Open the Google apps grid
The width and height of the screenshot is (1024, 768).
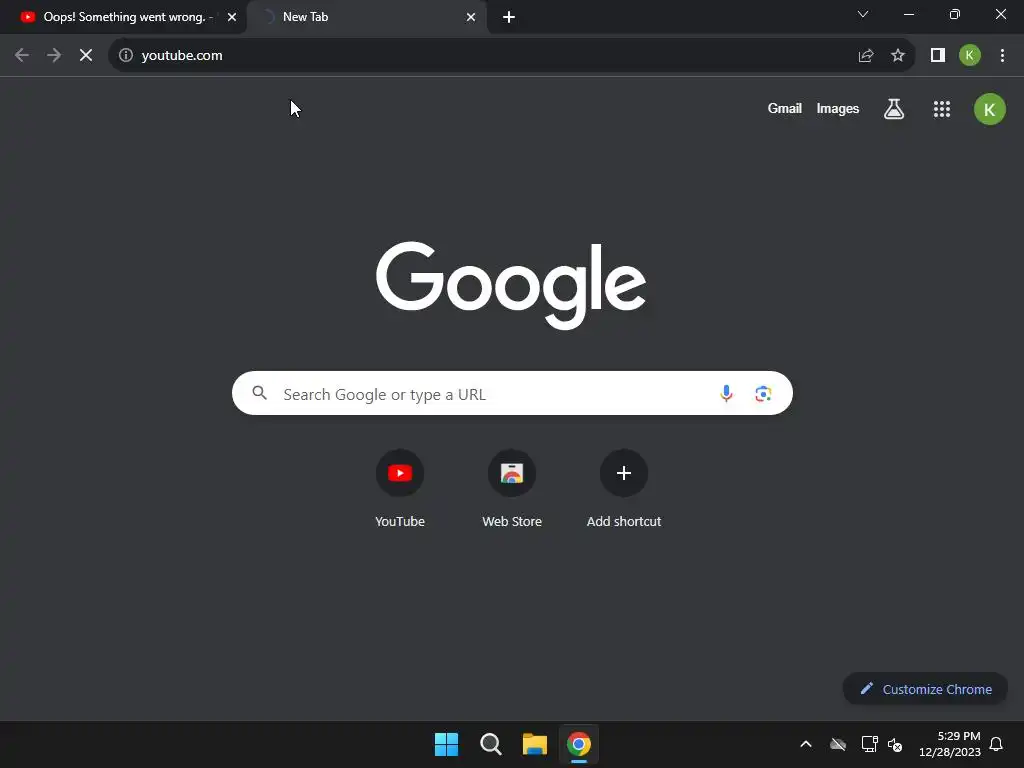pos(942,109)
